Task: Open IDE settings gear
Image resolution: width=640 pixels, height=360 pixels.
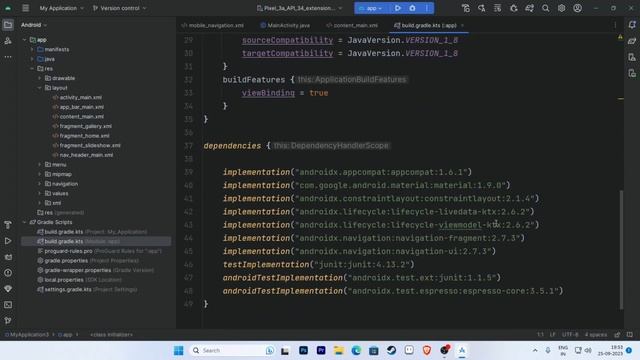Action: (x=561, y=8)
